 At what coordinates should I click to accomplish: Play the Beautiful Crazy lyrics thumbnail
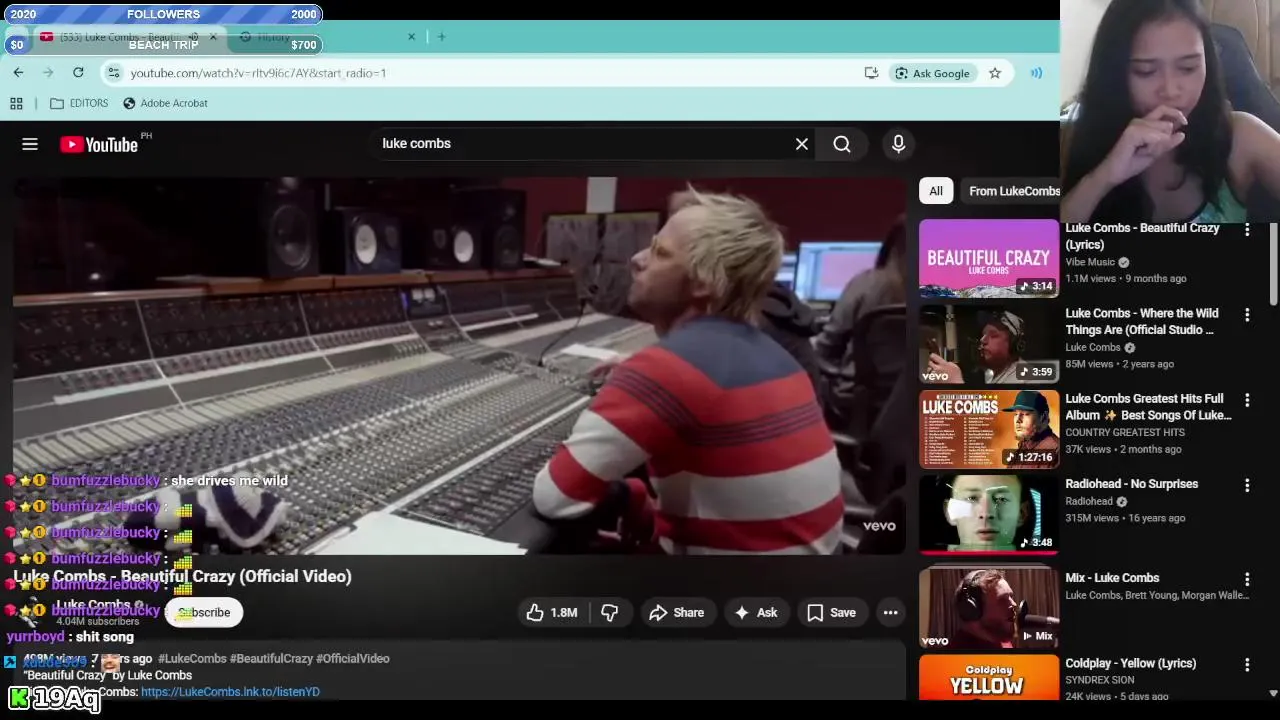pos(989,258)
